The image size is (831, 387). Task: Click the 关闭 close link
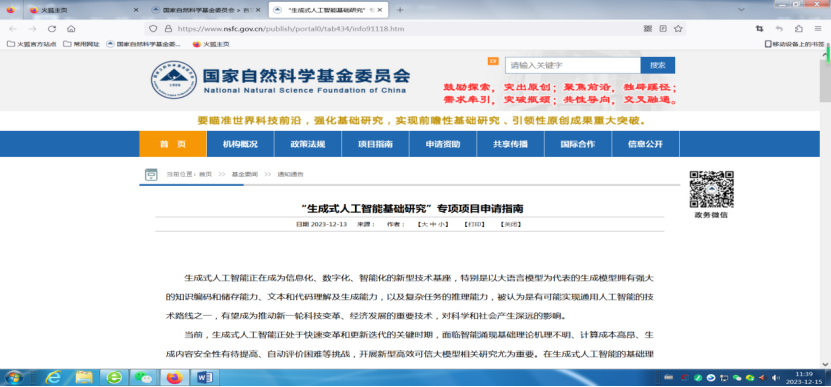tap(511, 224)
